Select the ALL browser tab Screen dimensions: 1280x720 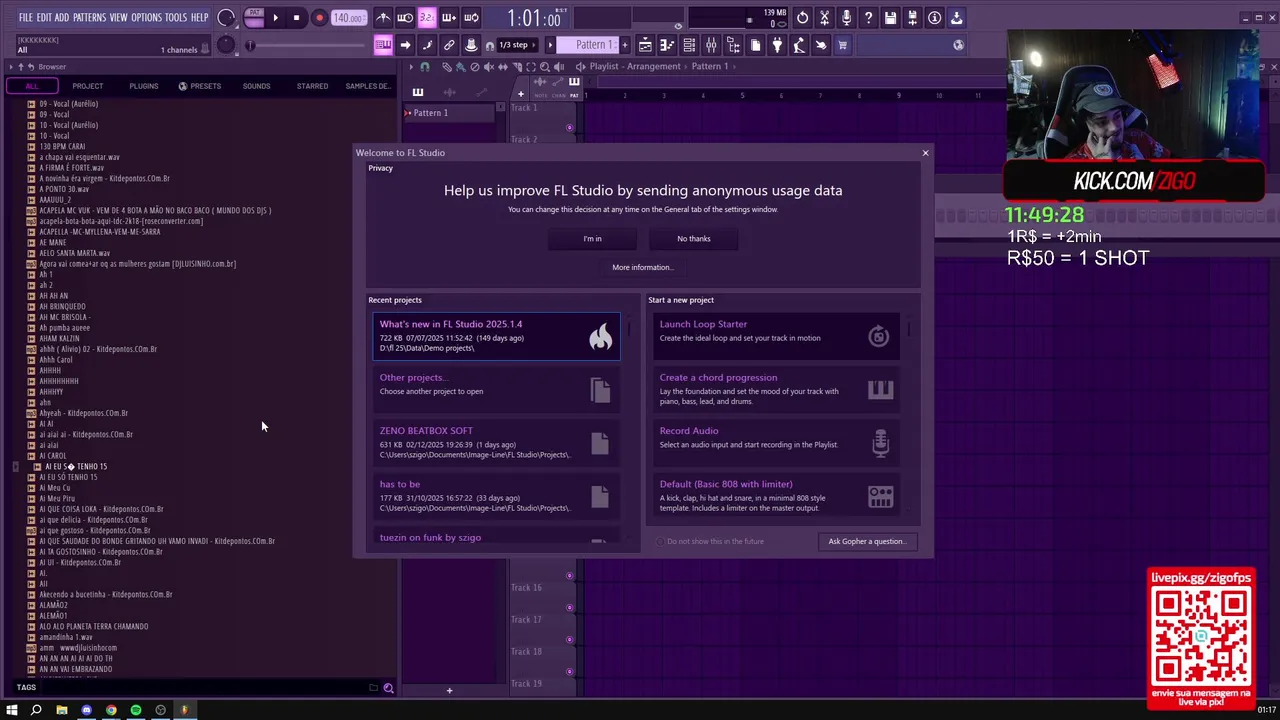pos(32,86)
